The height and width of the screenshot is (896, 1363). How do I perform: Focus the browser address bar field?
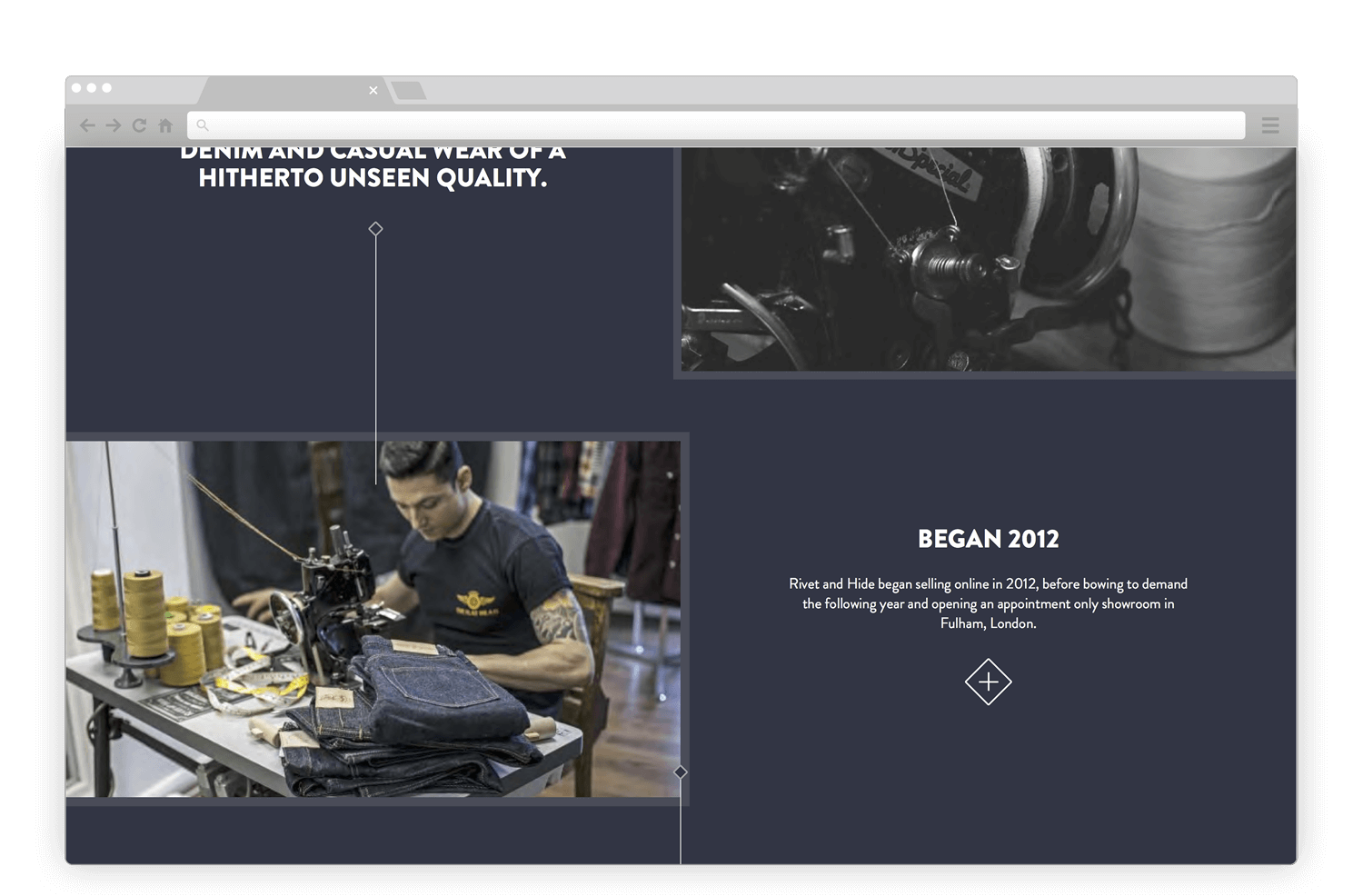click(x=718, y=125)
